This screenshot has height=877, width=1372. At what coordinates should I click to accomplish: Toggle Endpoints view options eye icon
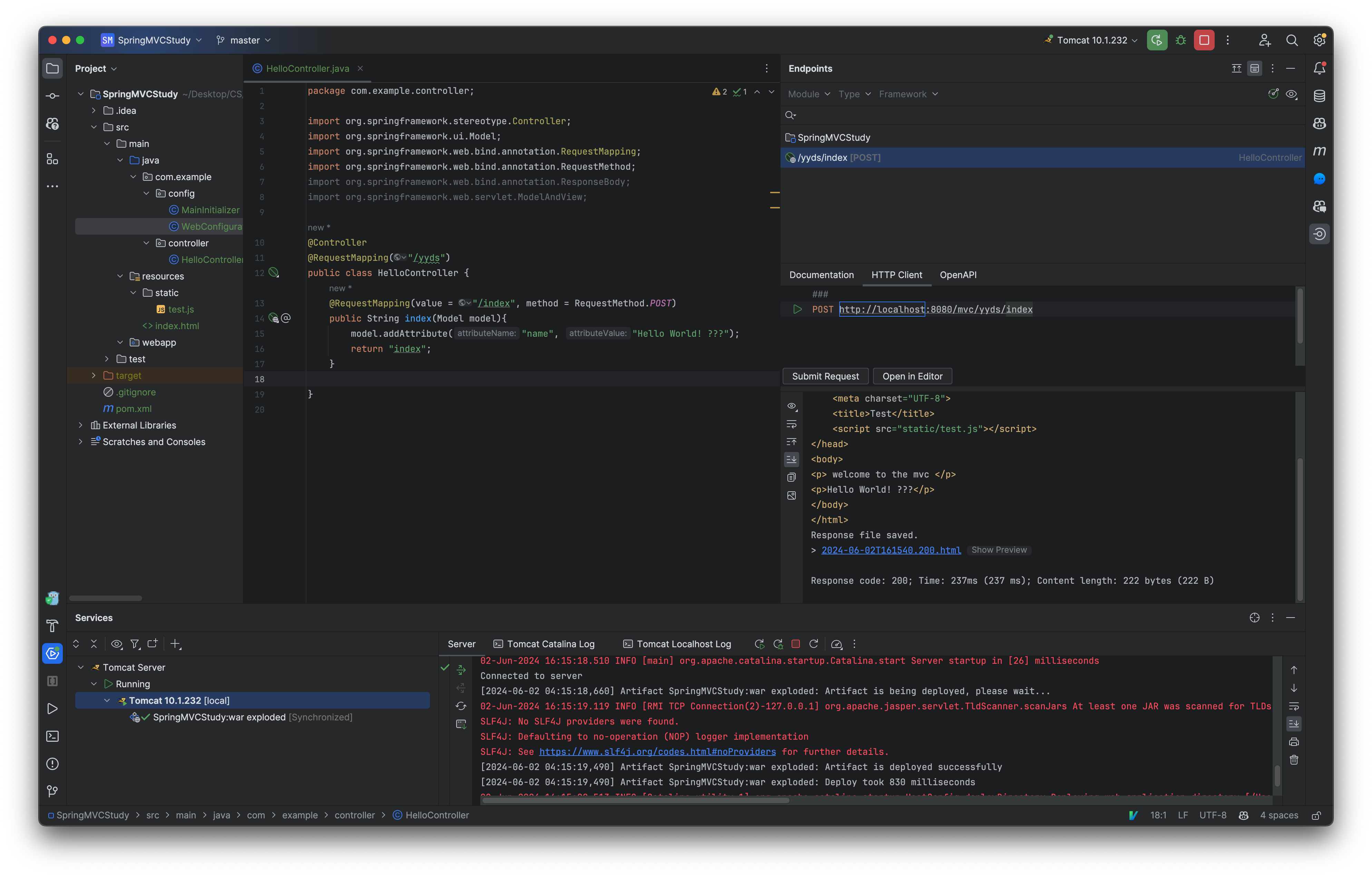pos(1292,94)
